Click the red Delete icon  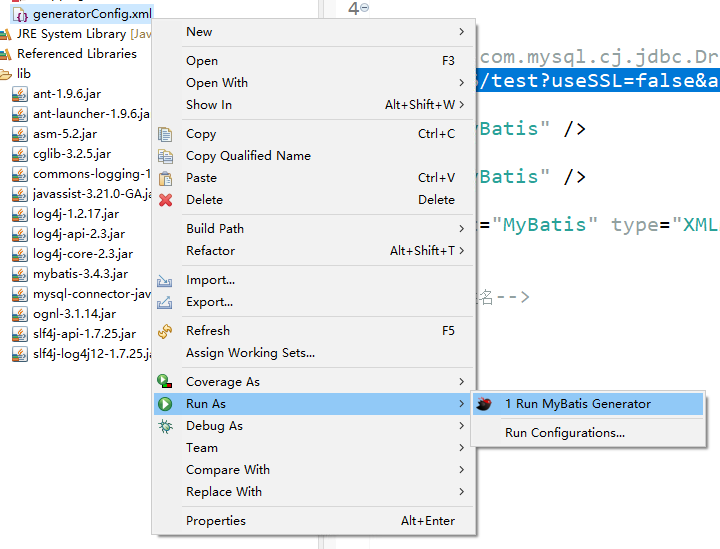click(166, 200)
